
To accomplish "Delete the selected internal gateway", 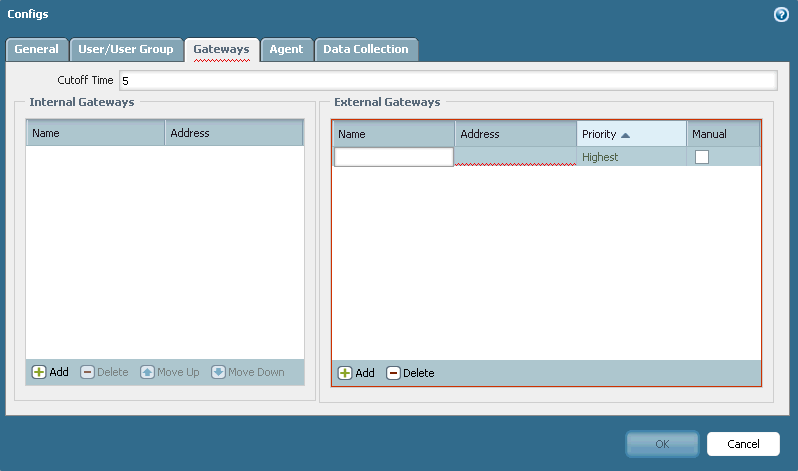I will pos(104,372).
